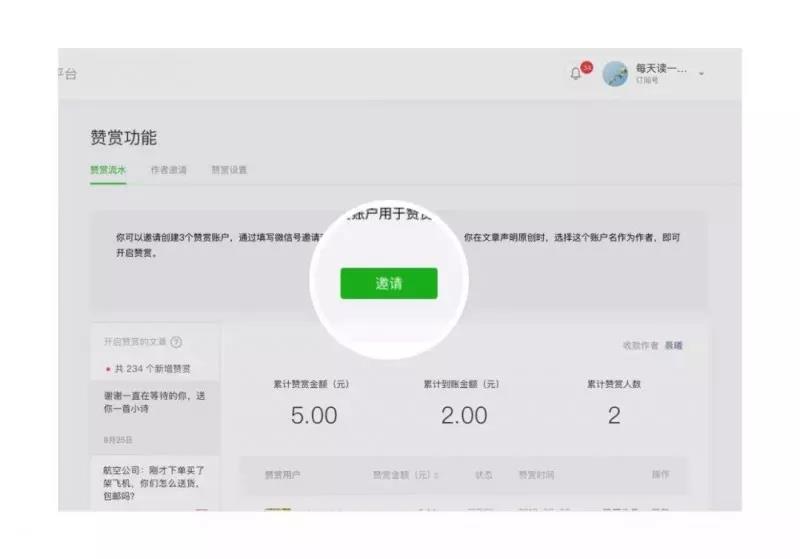Click the 赞赏时间 column header
Viewport: 800px width, 559px height.
[536, 475]
